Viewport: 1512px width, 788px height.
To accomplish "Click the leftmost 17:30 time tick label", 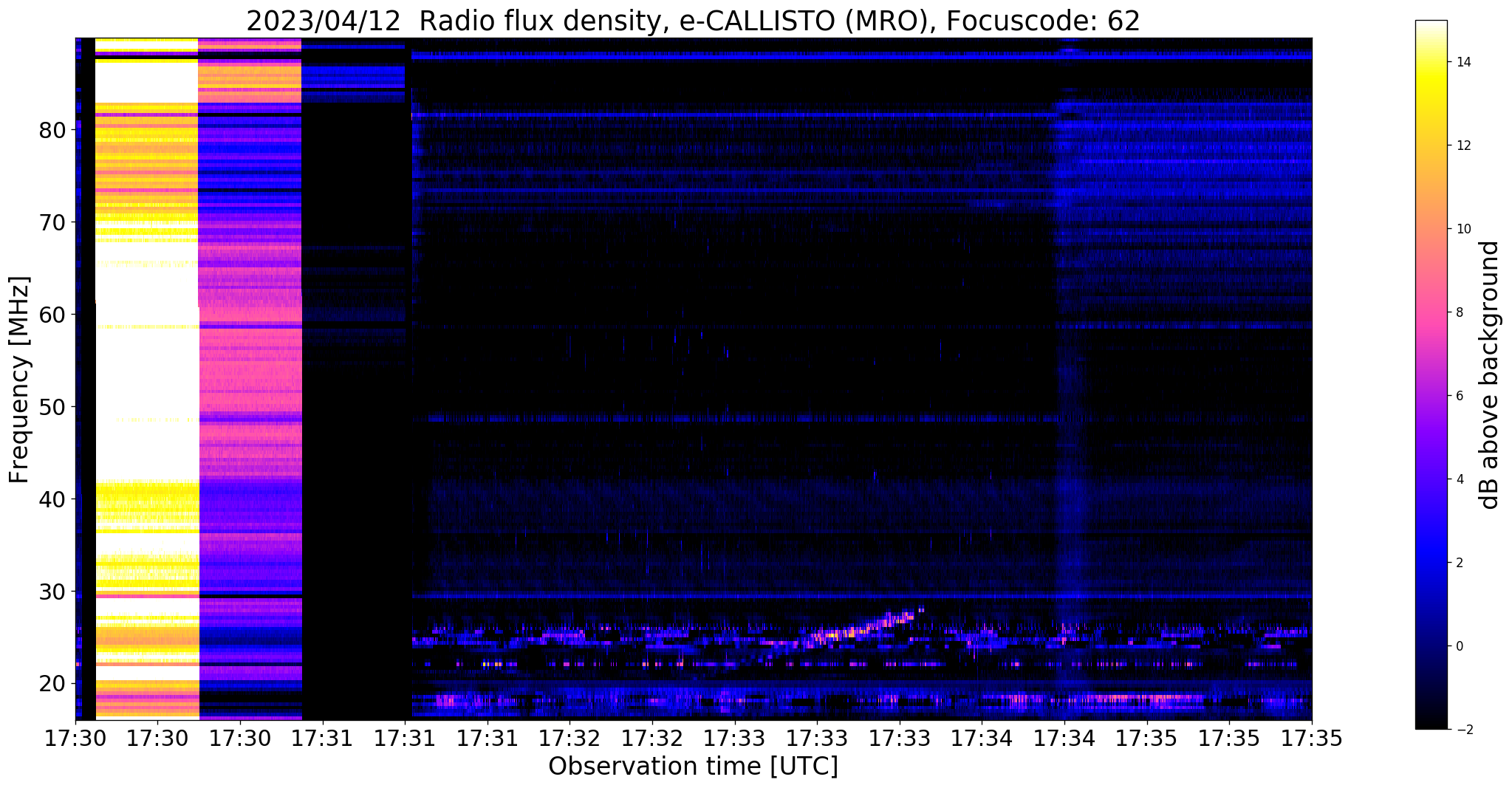I will pyautogui.click(x=75, y=739).
